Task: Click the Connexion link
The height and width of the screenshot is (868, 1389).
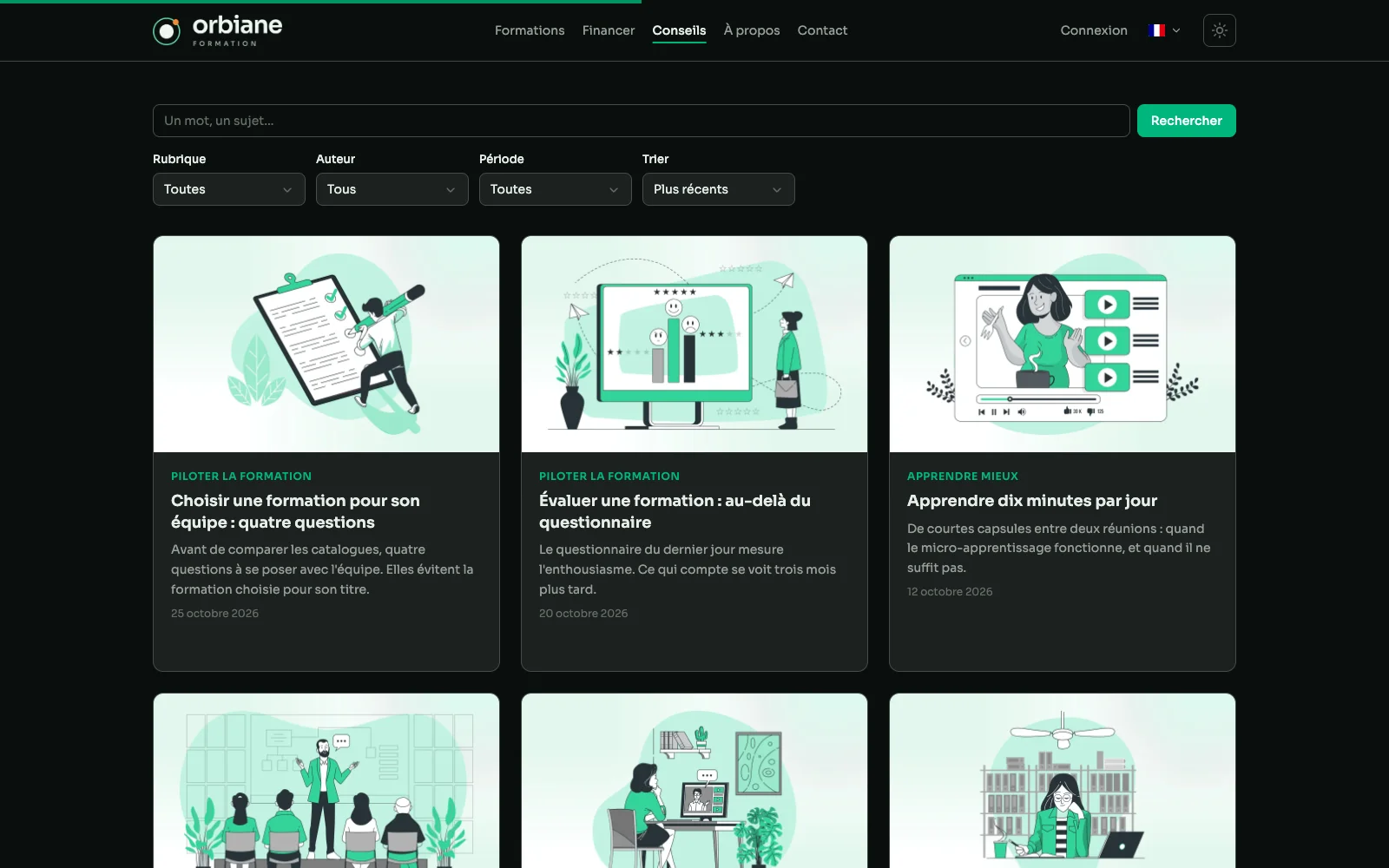Action: 1094,30
